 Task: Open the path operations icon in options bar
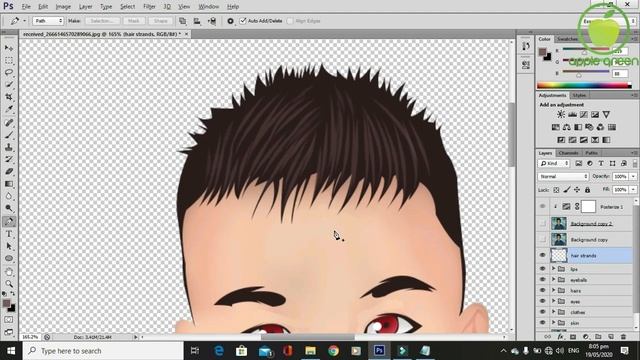click(x=182, y=21)
